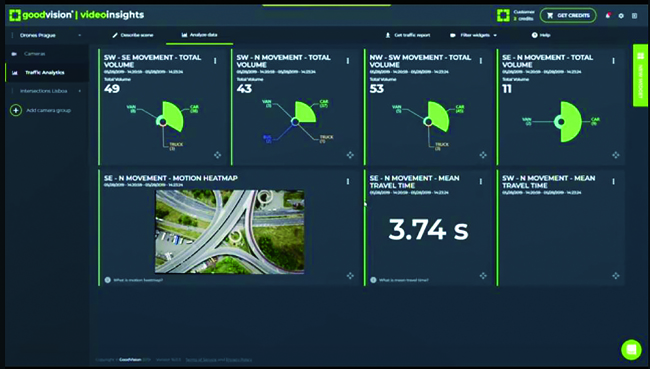
Task: Click the motion heatmap aerial image
Action: point(230,232)
